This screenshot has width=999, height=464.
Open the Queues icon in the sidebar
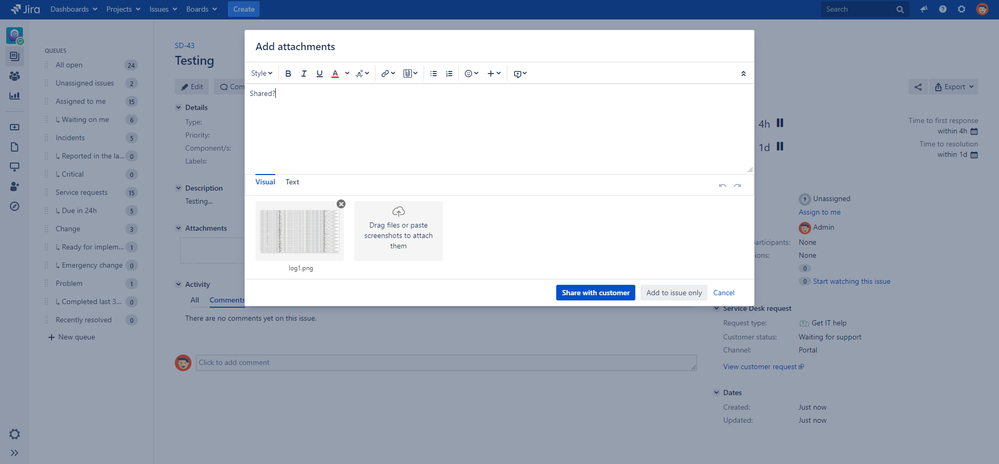(14, 57)
